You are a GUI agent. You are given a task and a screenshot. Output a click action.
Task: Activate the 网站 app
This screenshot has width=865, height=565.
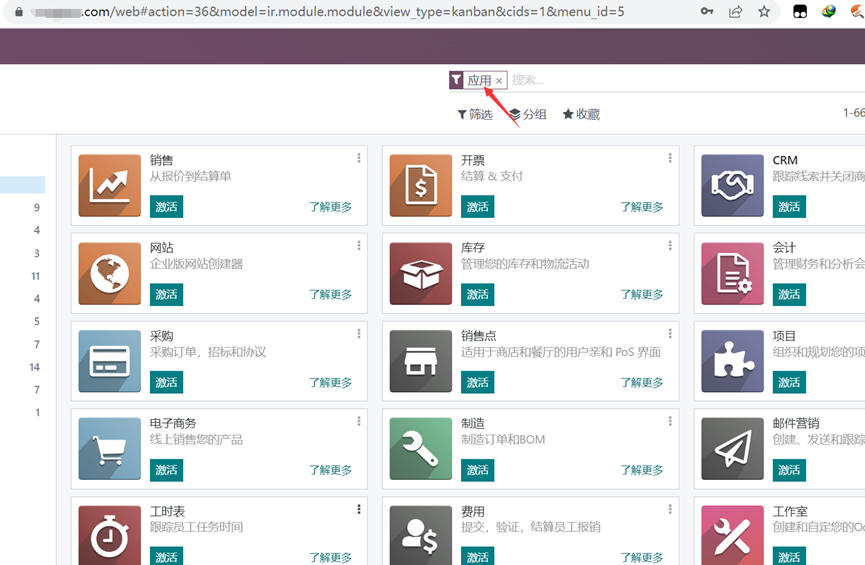166,295
